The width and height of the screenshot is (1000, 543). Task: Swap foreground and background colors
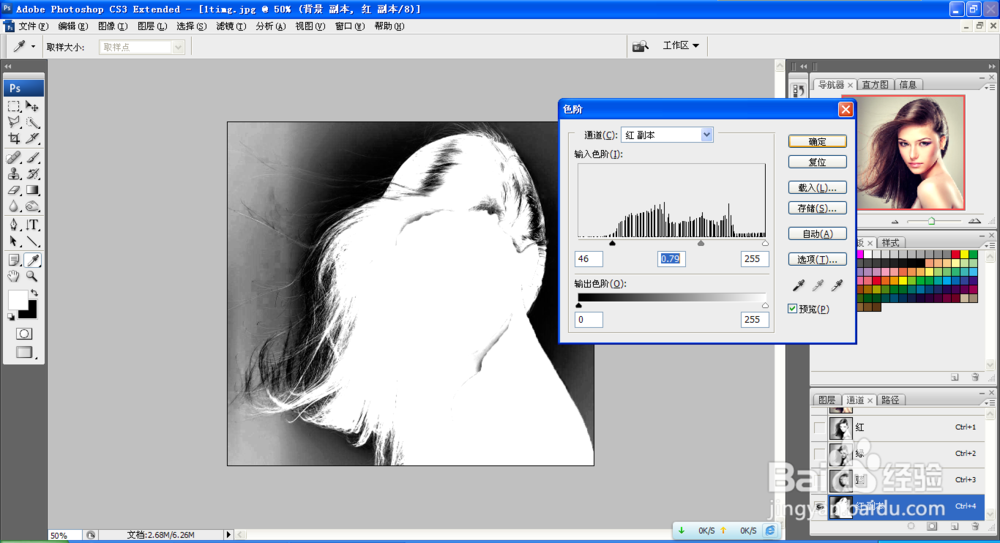[x=35, y=293]
